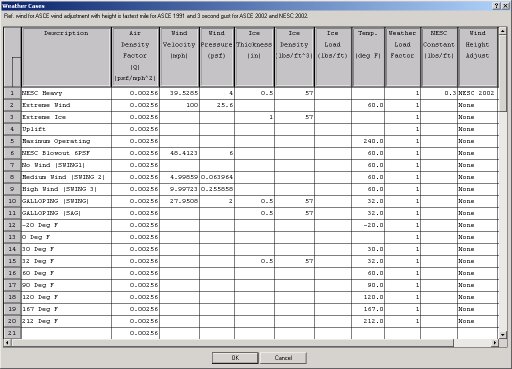
Task: Click the OK button
Action: 235,358
